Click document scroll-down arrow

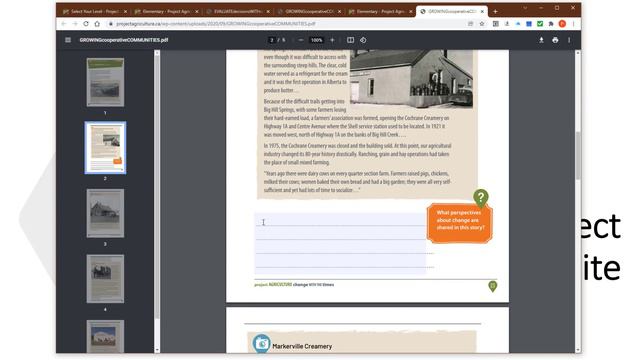pos(578,350)
